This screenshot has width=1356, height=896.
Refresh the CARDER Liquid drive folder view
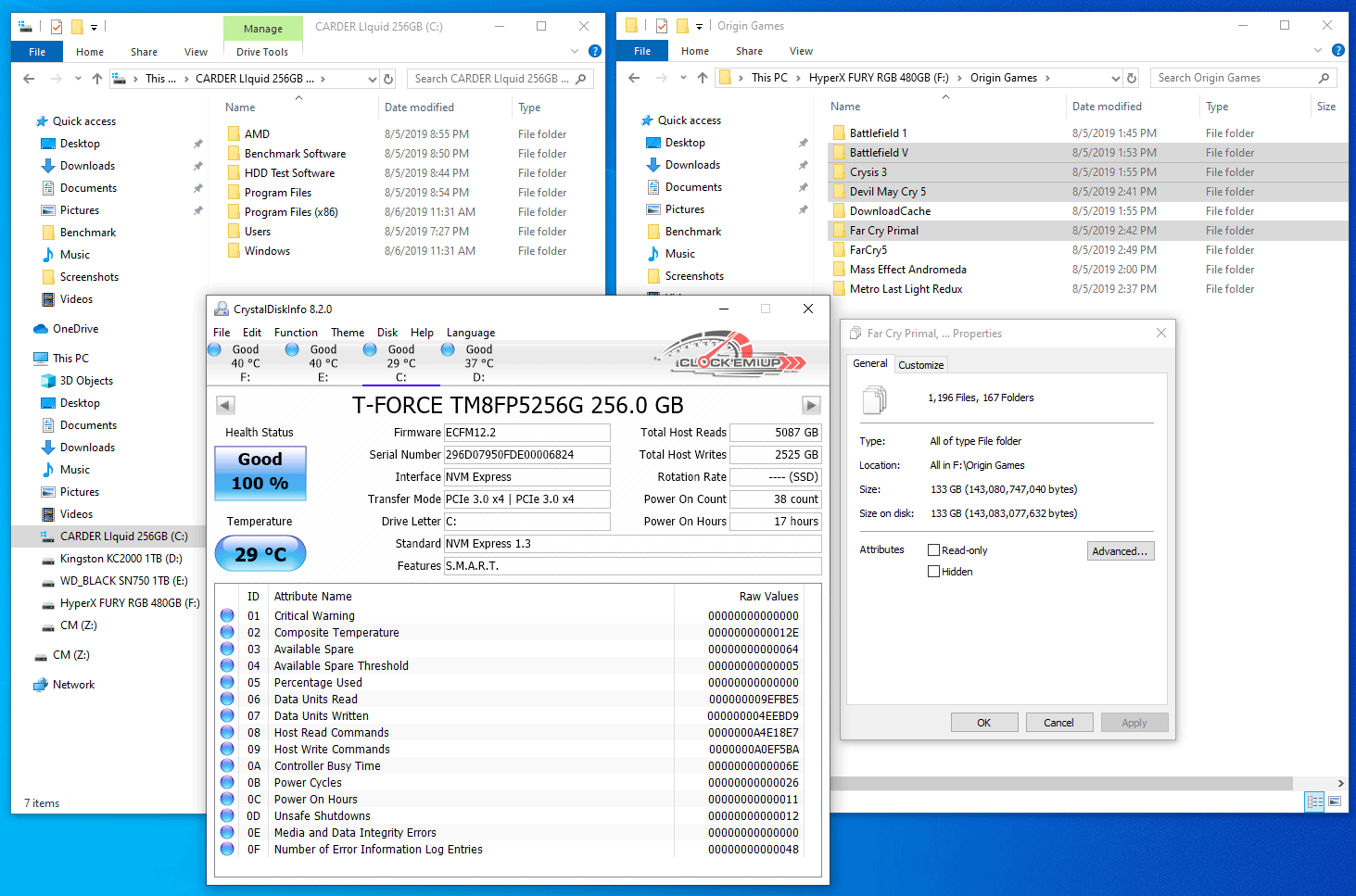(x=389, y=79)
